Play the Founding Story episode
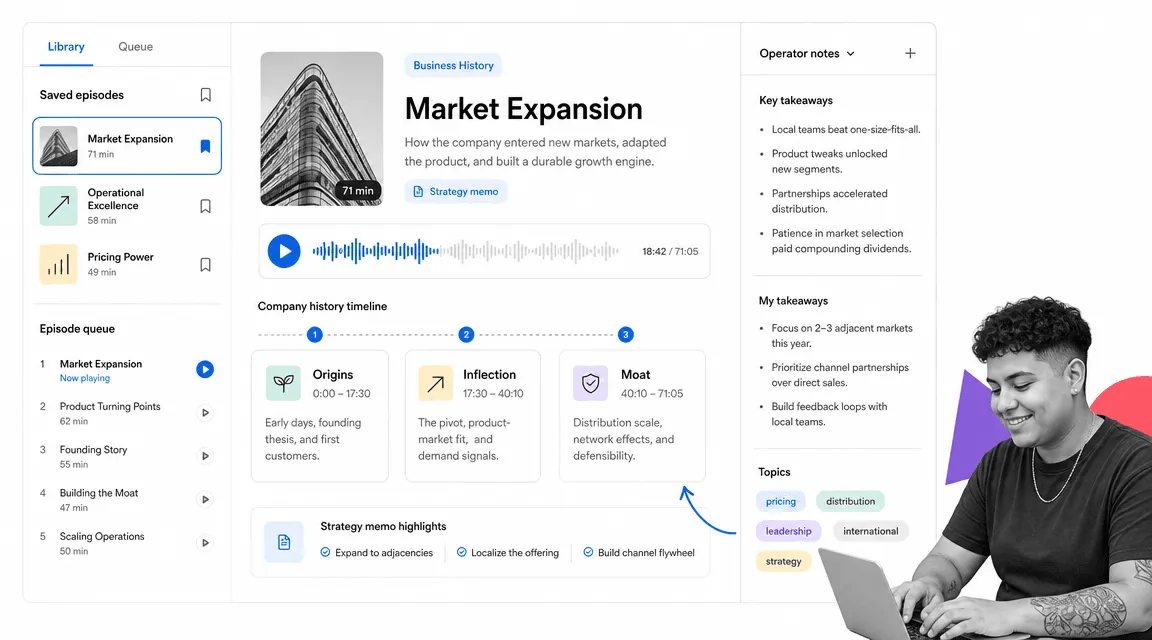Screen dimensions: 1152x640 pyautogui.click(x=205, y=456)
